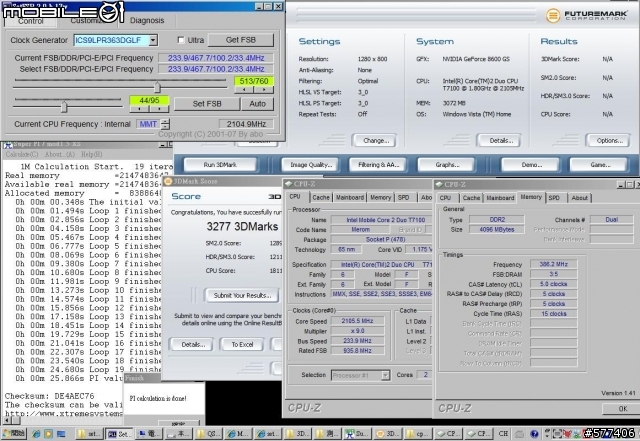Click the Checksum: DE4AEC76 line in Super PI
This screenshot has height=441, width=640.
coord(49,396)
